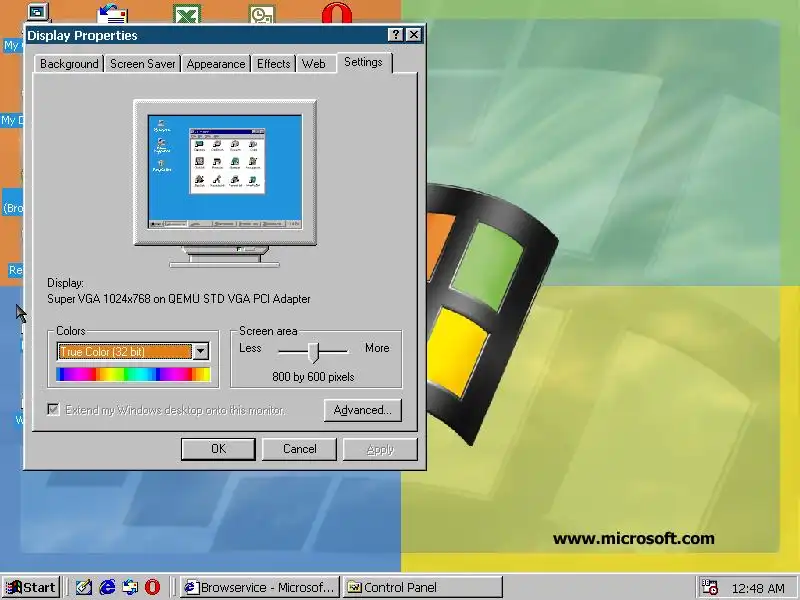Open the Appearance tab
This screenshot has height=600, width=800.
(x=215, y=64)
